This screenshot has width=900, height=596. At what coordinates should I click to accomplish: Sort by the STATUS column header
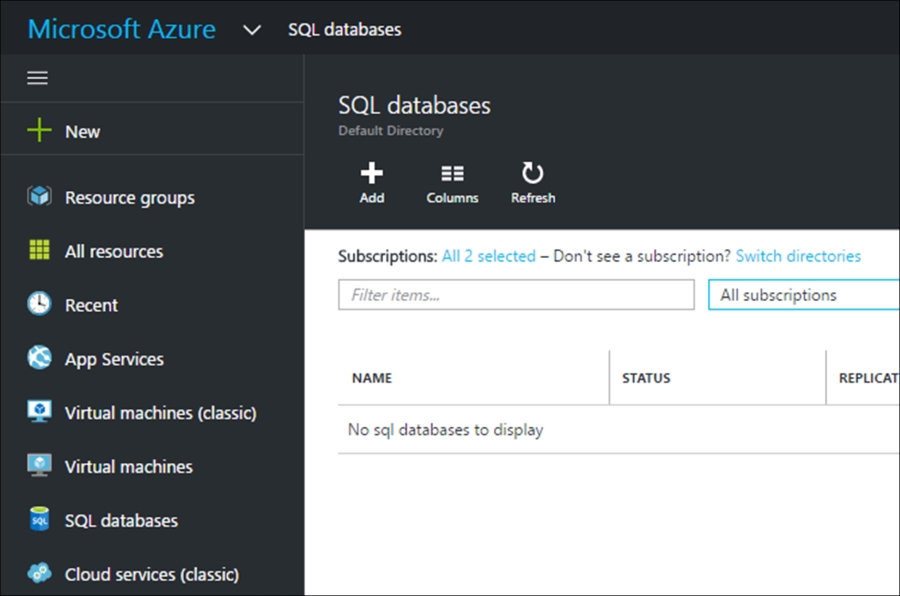[x=646, y=378]
